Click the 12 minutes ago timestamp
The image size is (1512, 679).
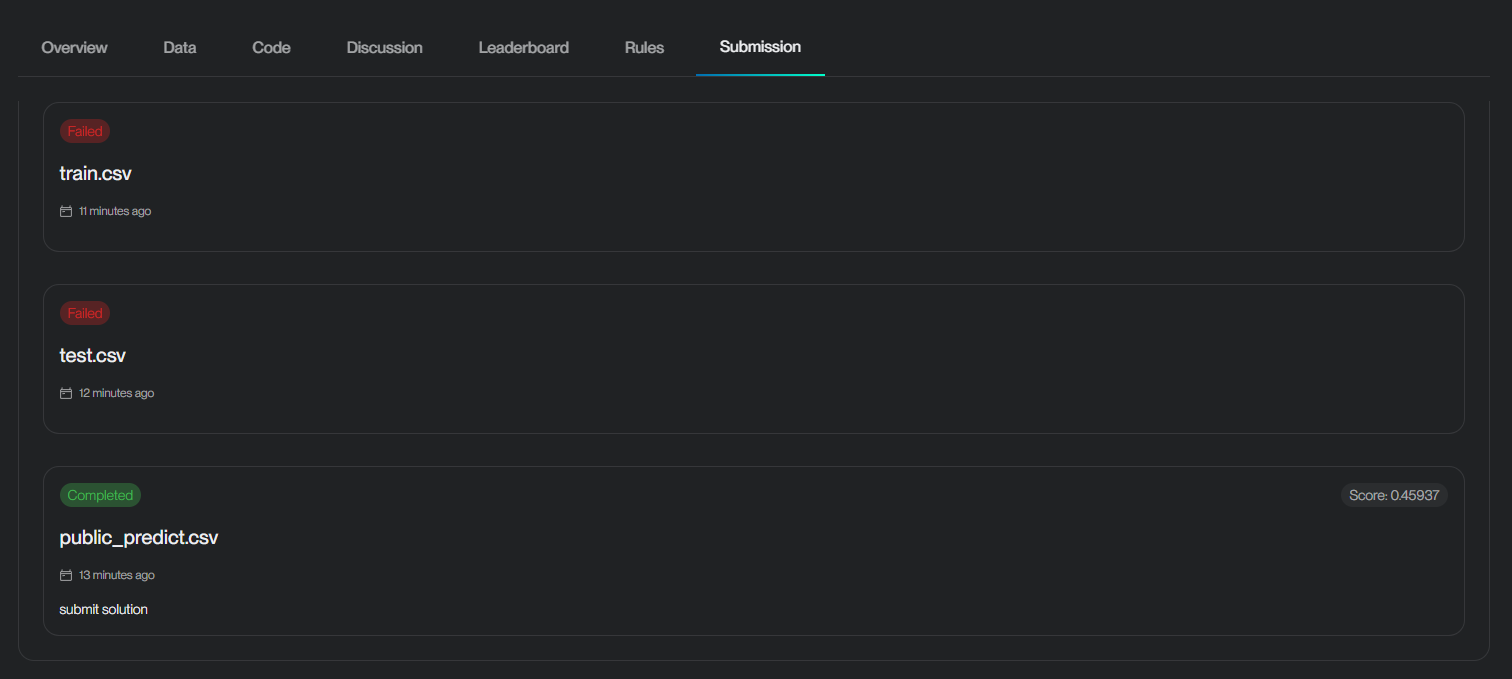(117, 393)
